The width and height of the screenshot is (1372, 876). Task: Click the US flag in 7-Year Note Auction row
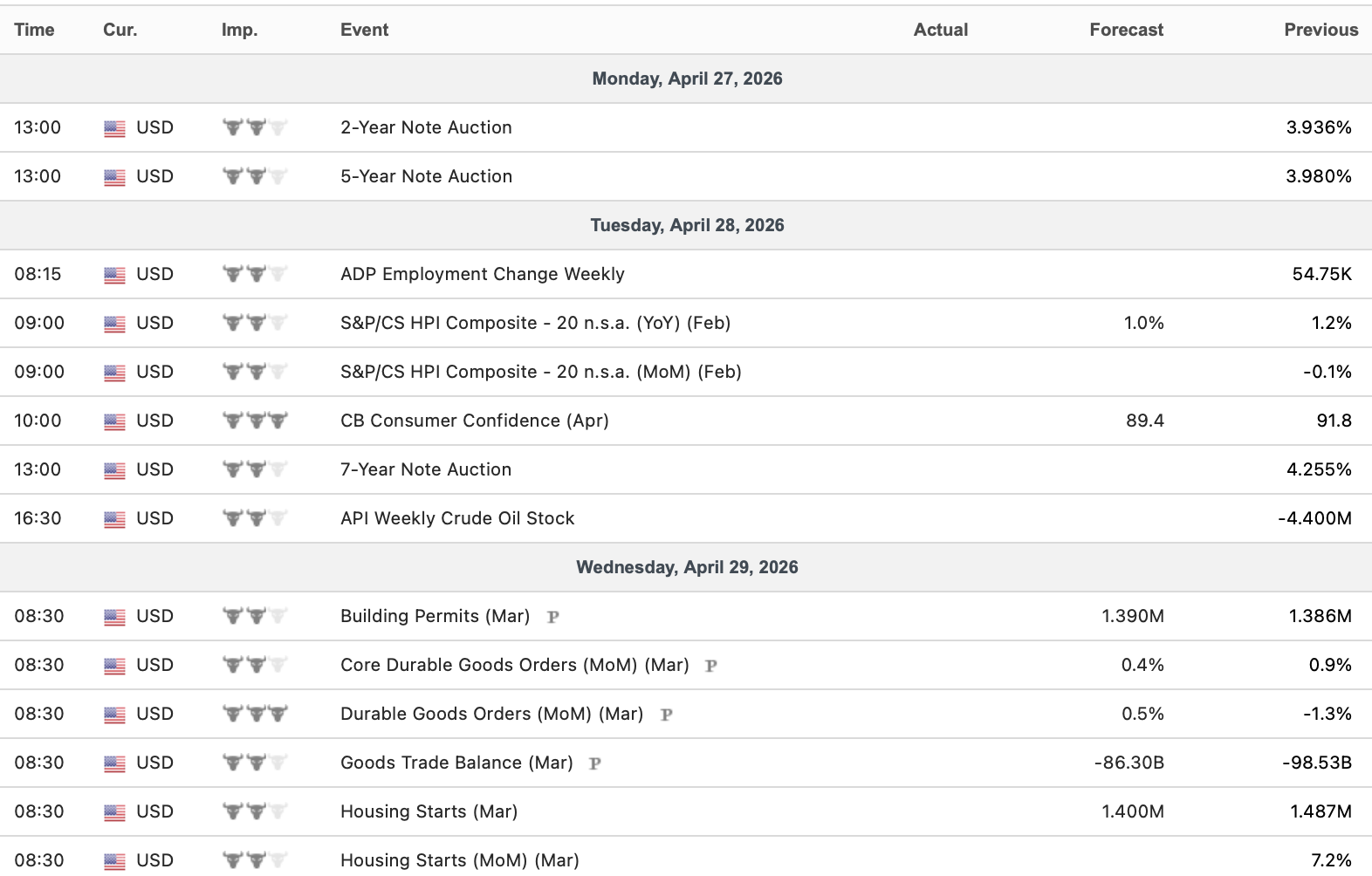(x=114, y=470)
